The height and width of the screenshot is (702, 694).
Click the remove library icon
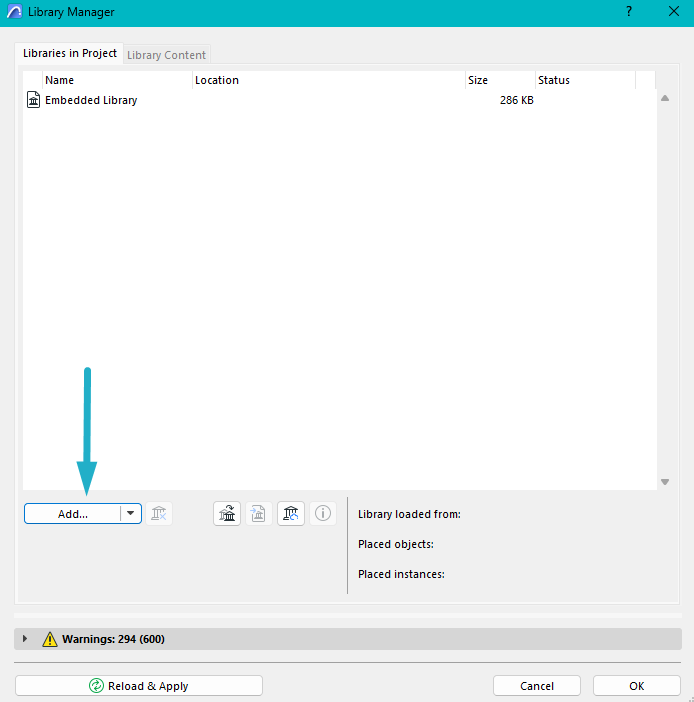[159, 514]
